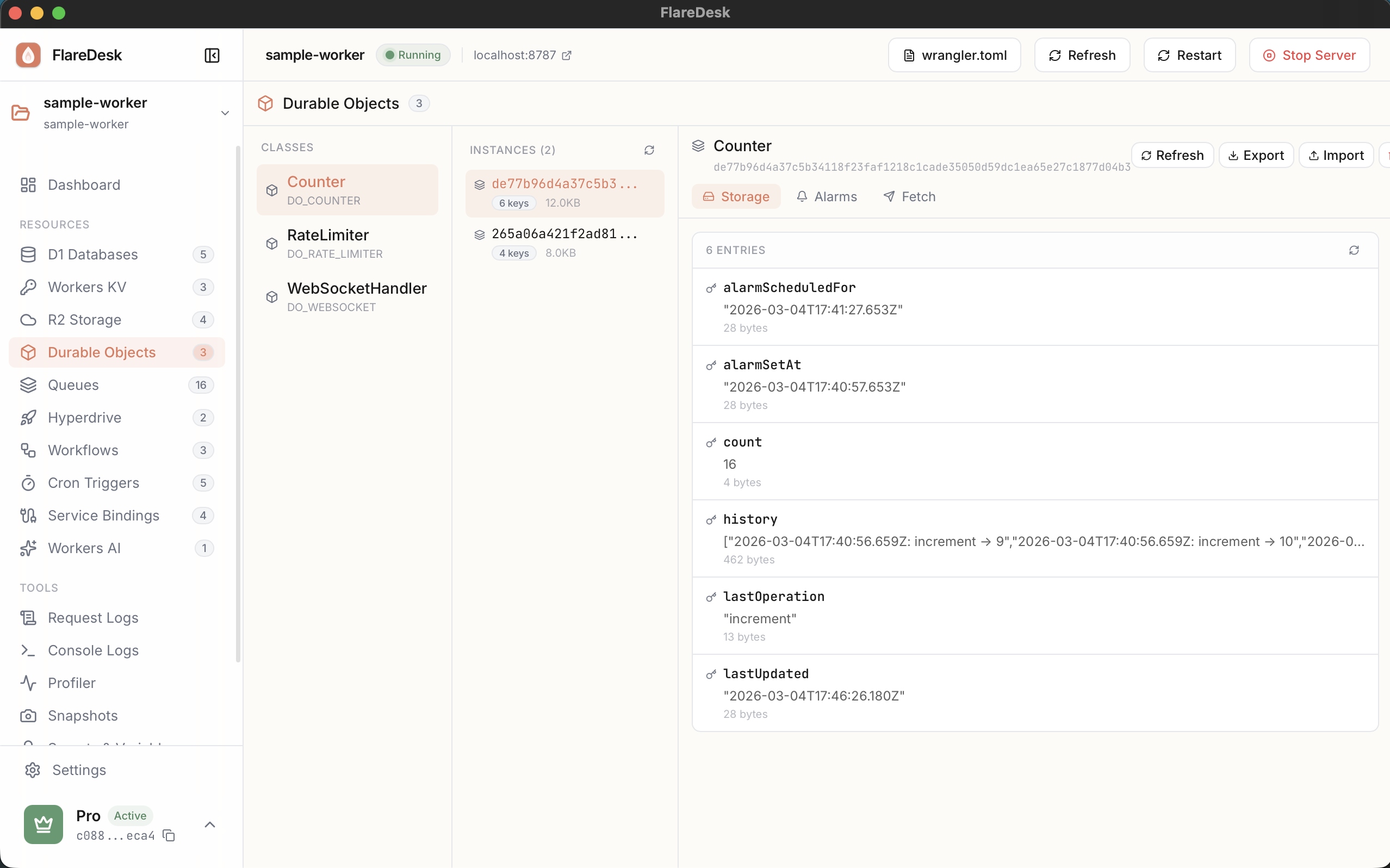This screenshot has height=868, width=1390.
Task: Switch to the Alarms tab
Action: (827, 197)
